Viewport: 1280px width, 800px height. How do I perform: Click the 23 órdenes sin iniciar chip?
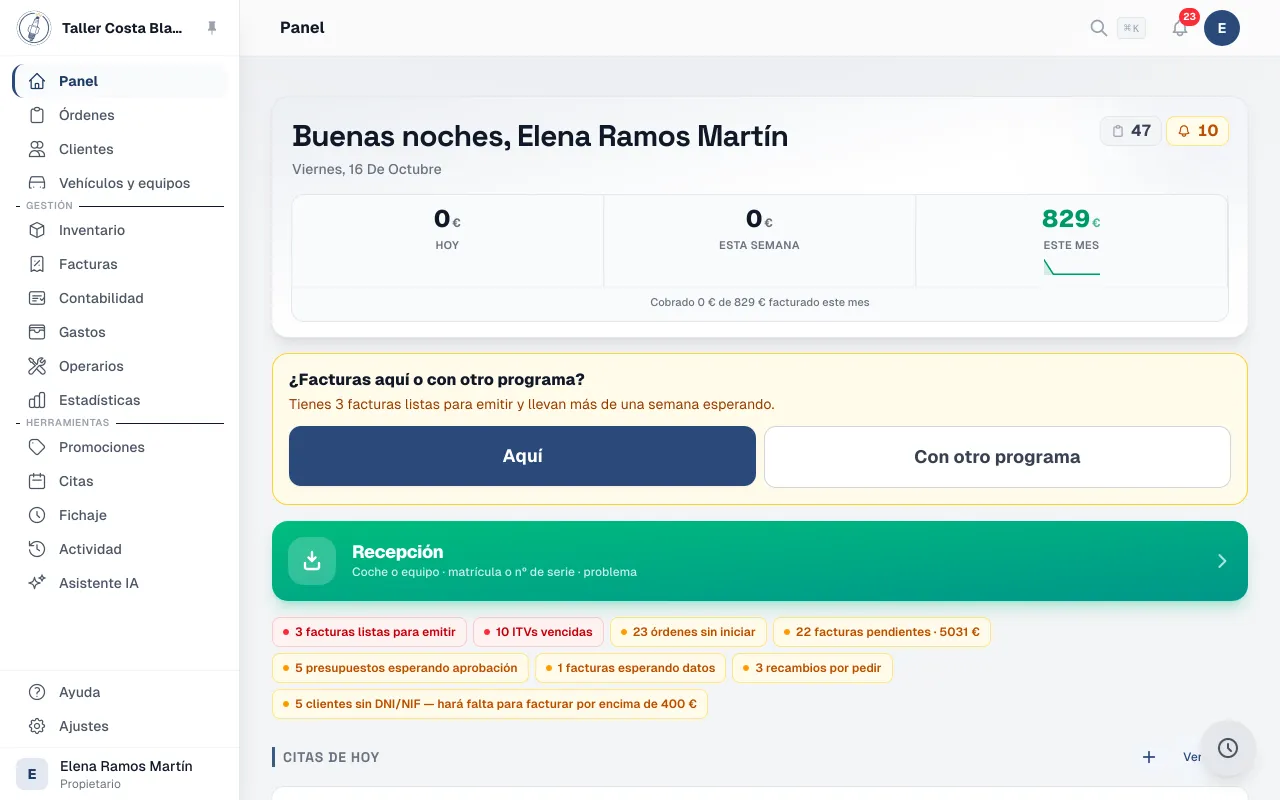tap(688, 632)
